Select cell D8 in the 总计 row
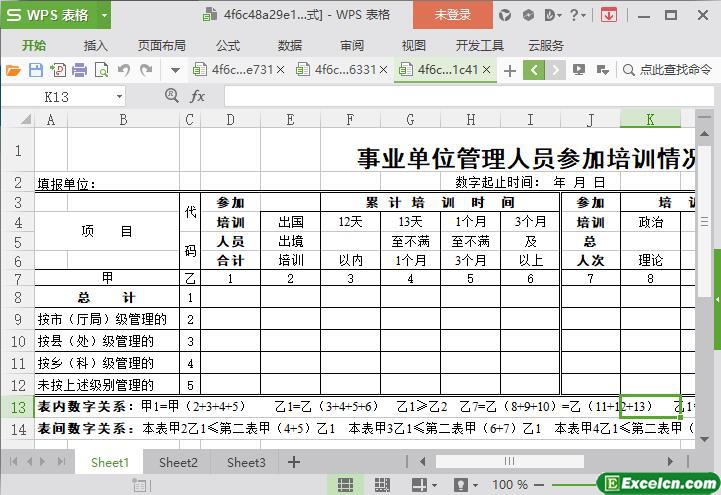 click(x=230, y=297)
